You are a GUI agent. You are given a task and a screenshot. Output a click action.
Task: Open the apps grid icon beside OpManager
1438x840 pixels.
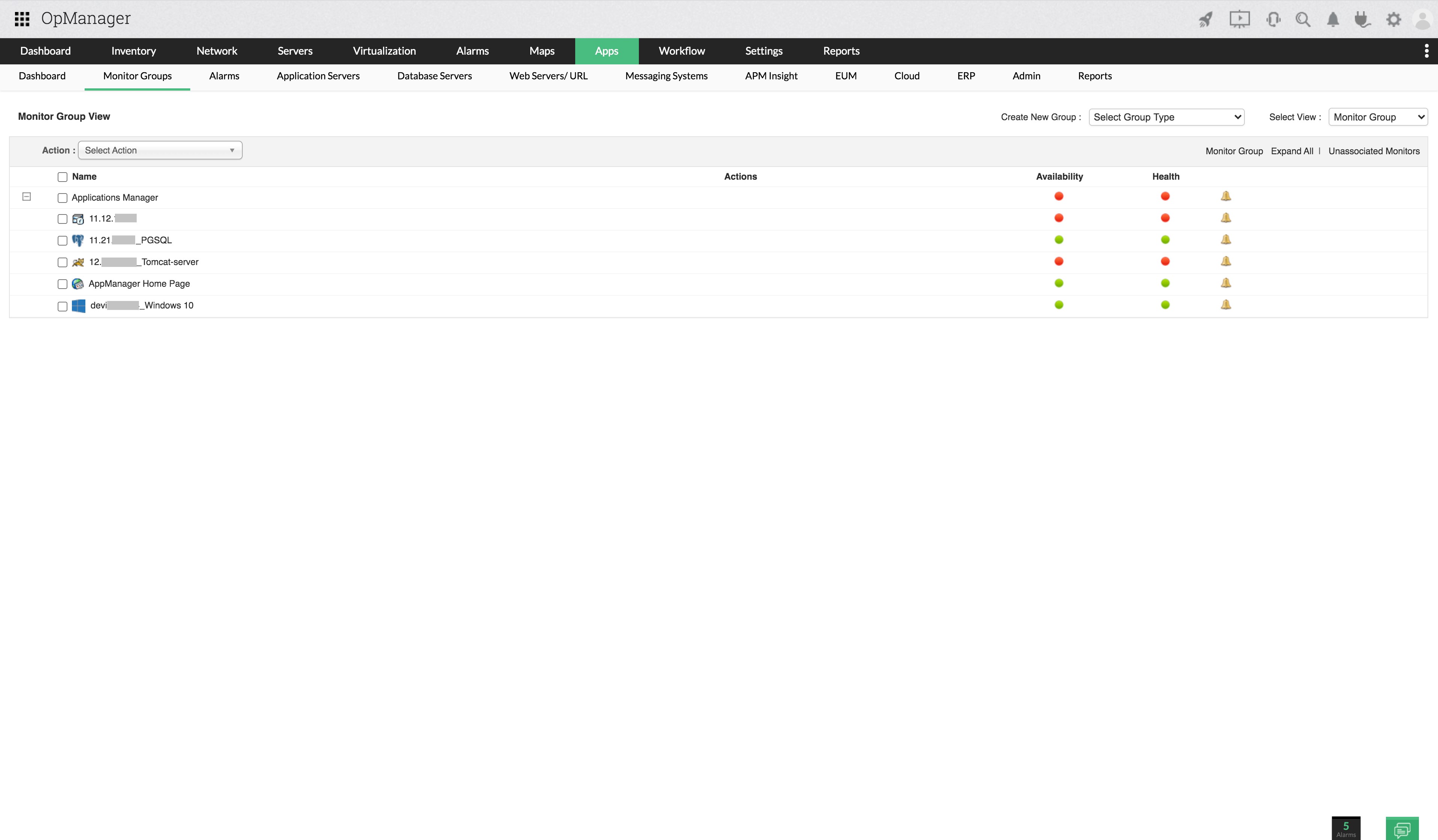(22, 19)
